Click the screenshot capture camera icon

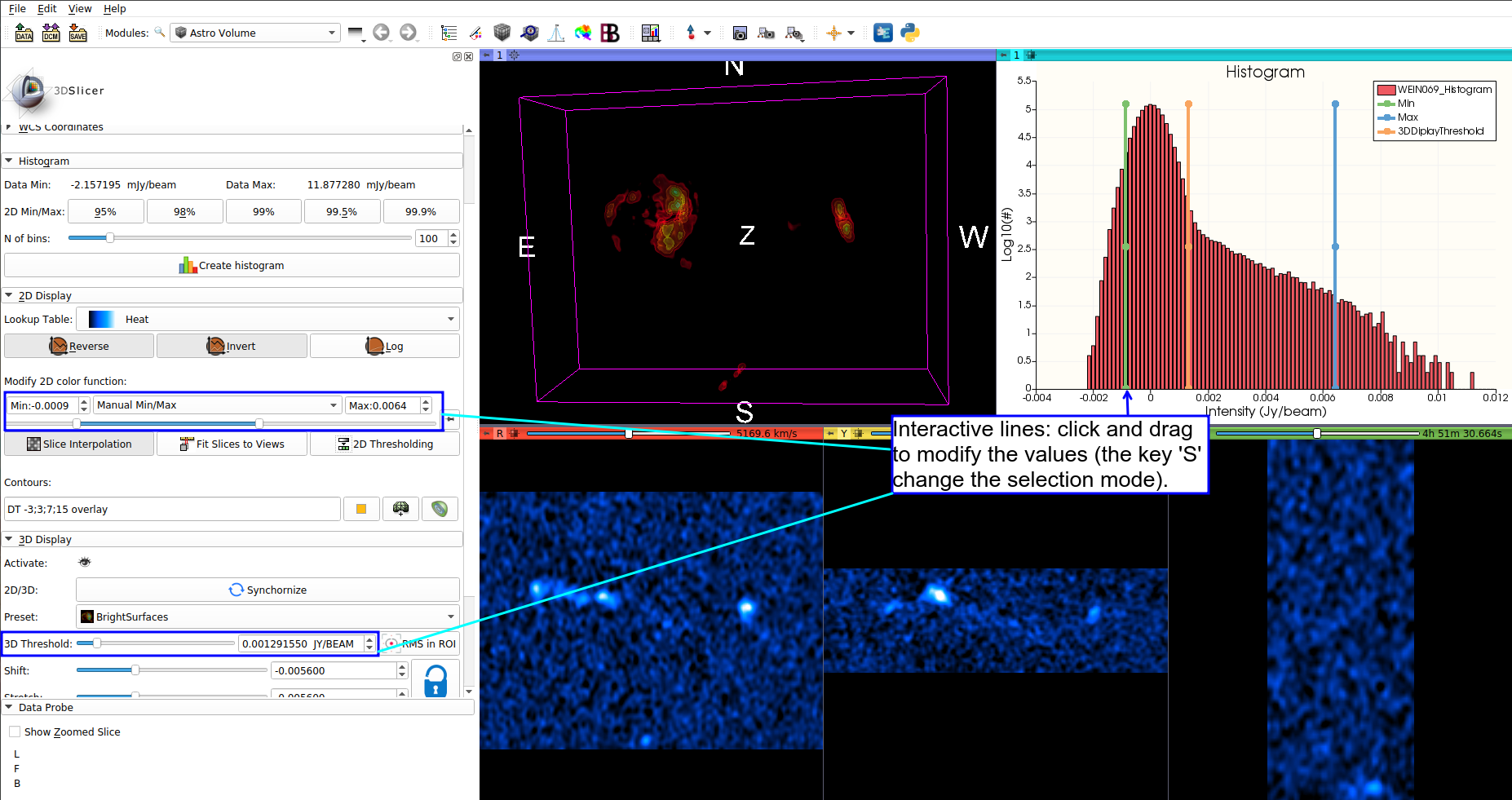coord(740,33)
